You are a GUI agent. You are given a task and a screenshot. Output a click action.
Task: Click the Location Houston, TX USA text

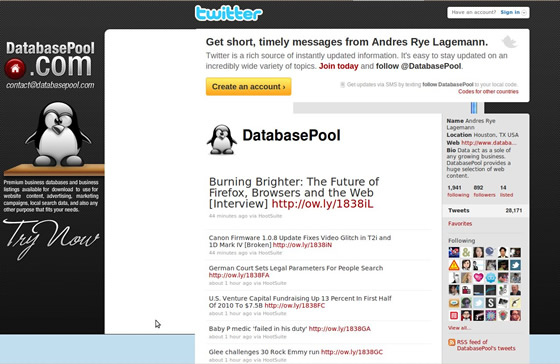click(x=482, y=135)
